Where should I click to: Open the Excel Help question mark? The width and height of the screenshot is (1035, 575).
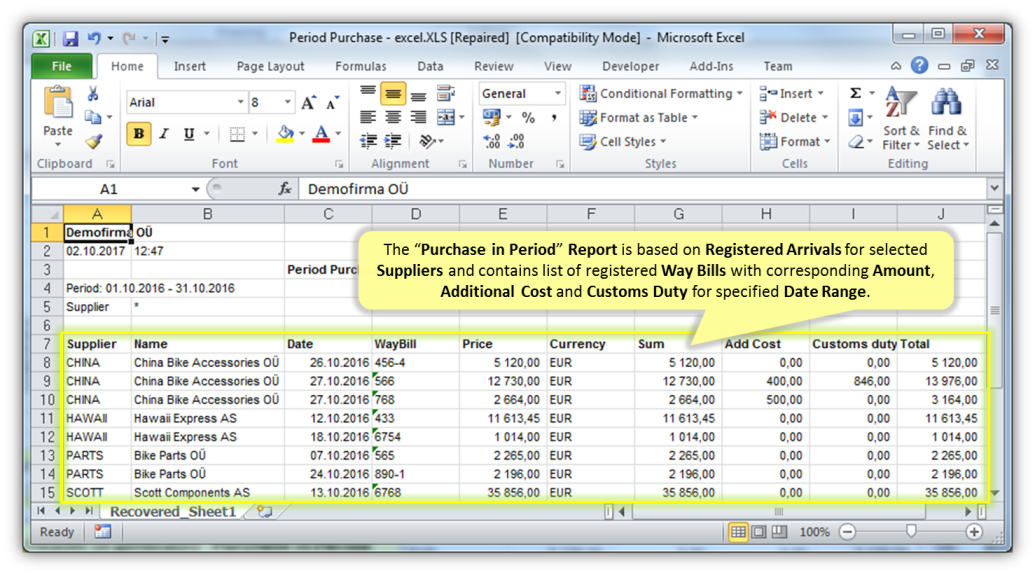click(x=919, y=65)
